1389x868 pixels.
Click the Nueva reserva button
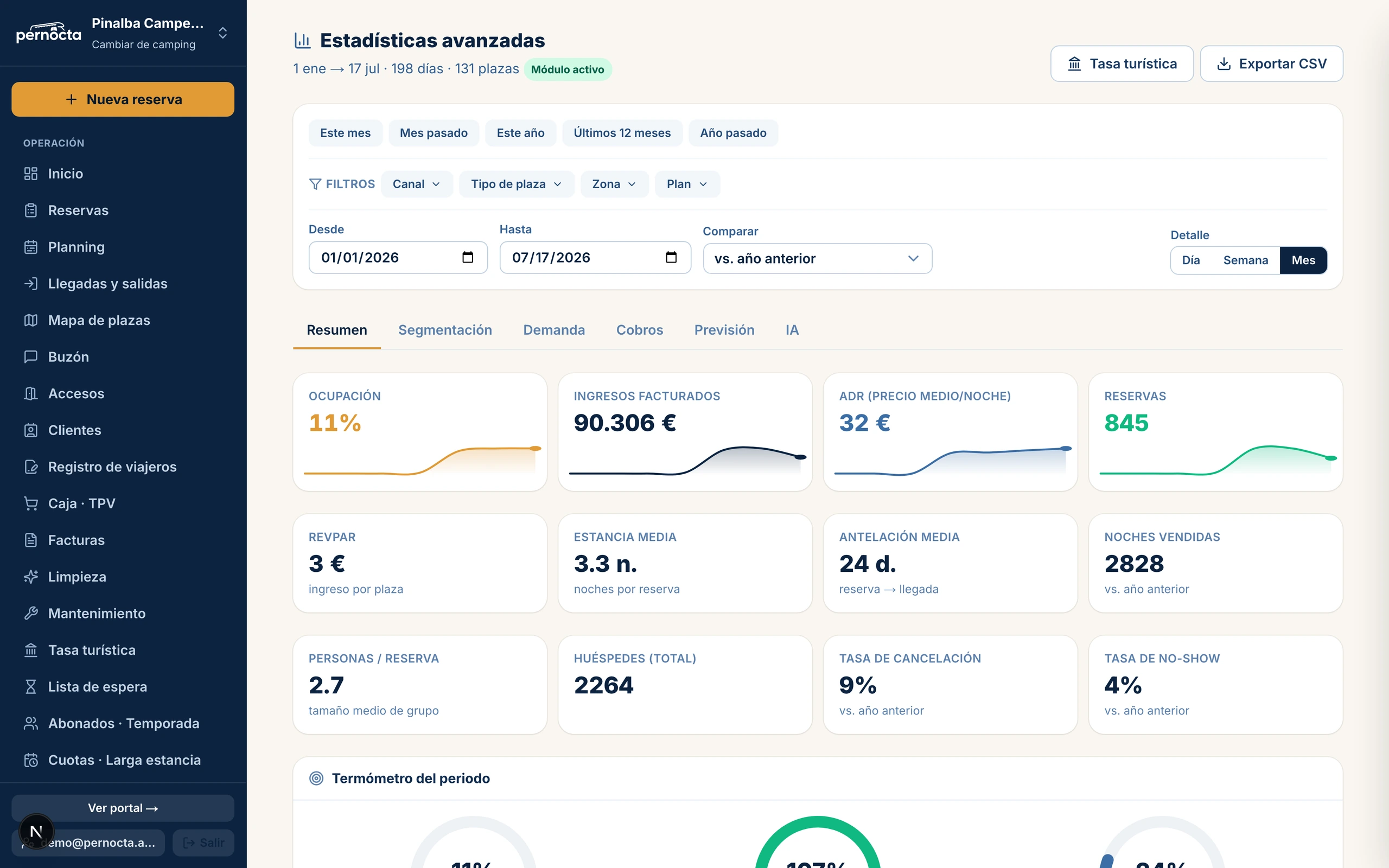pyautogui.click(x=123, y=100)
